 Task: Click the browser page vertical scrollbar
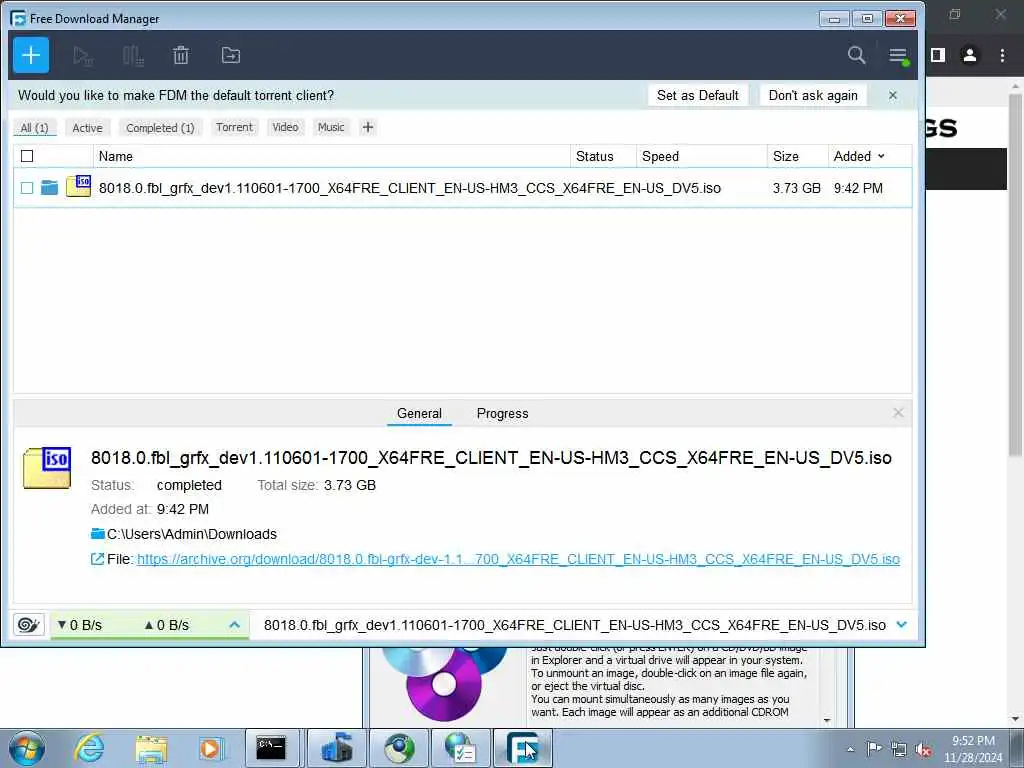pyautogui.click(x=1015, y=274)
